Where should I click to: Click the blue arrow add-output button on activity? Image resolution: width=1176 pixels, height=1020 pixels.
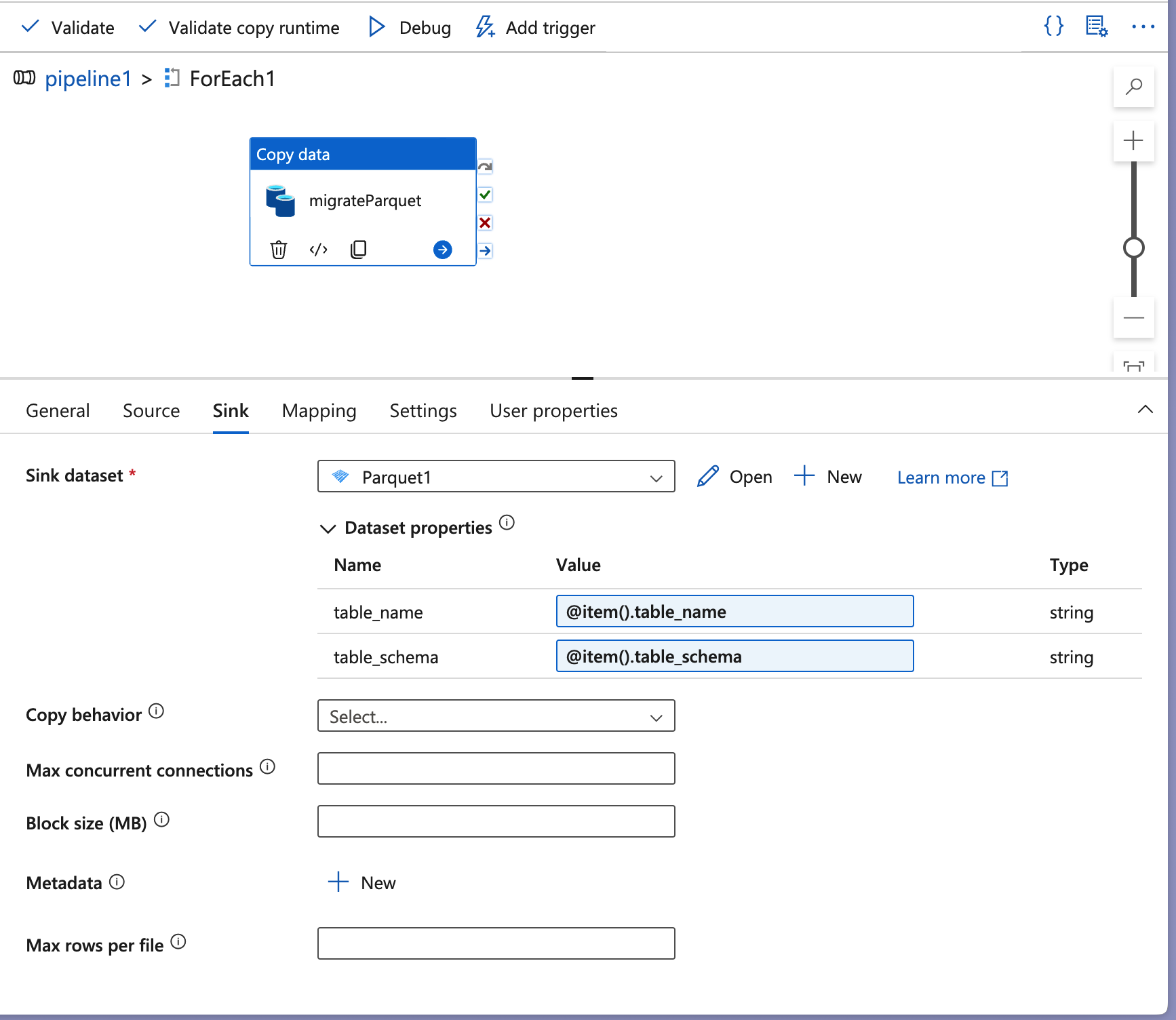pyautogui.click(x=443, y=250)
